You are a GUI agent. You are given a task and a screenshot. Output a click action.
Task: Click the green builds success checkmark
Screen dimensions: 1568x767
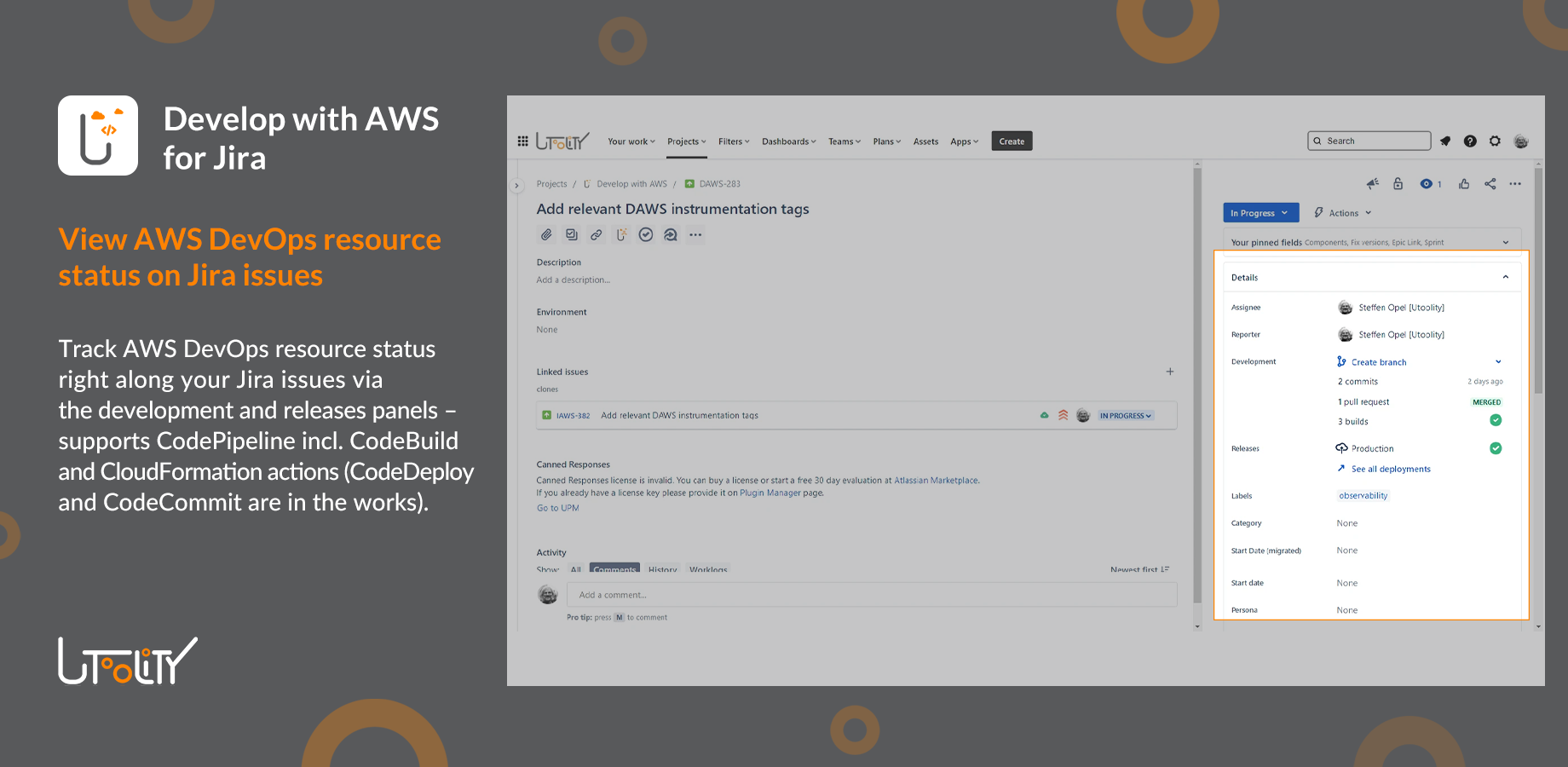[x=1496, y=420]
